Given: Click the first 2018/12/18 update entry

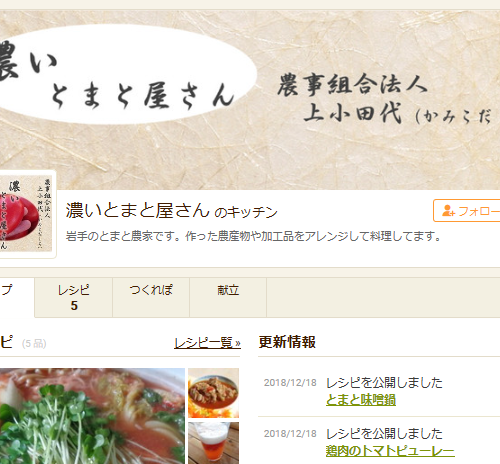Looking at the screenshot, I should click(379, 391).
